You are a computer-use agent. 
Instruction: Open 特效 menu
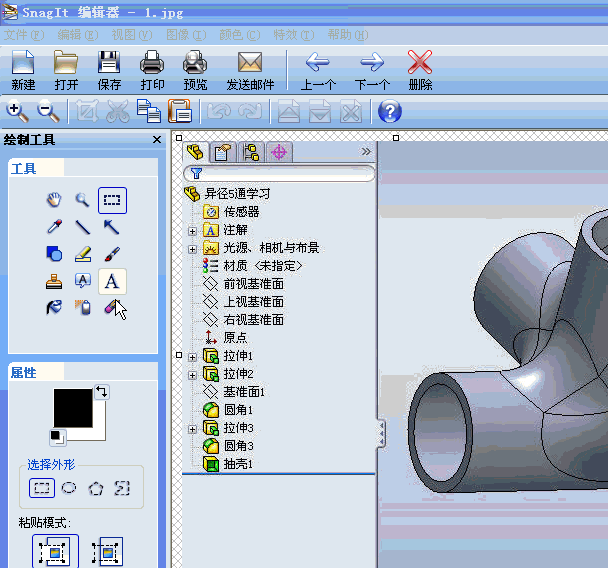[x=294, y=35]
